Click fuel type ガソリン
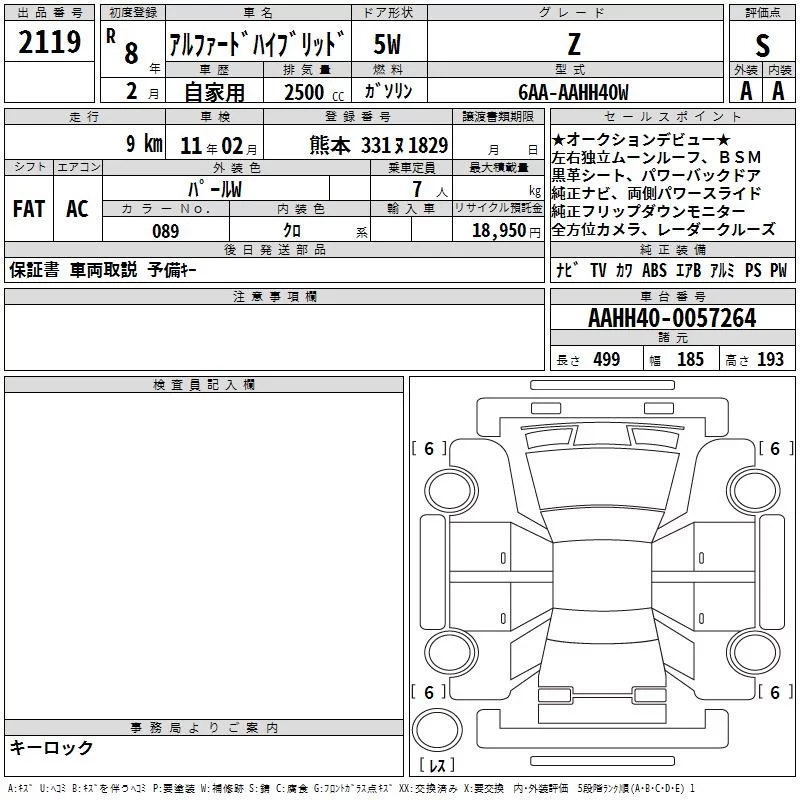The width and height of the screenshot is (800, 800). (x=388, y=91)
